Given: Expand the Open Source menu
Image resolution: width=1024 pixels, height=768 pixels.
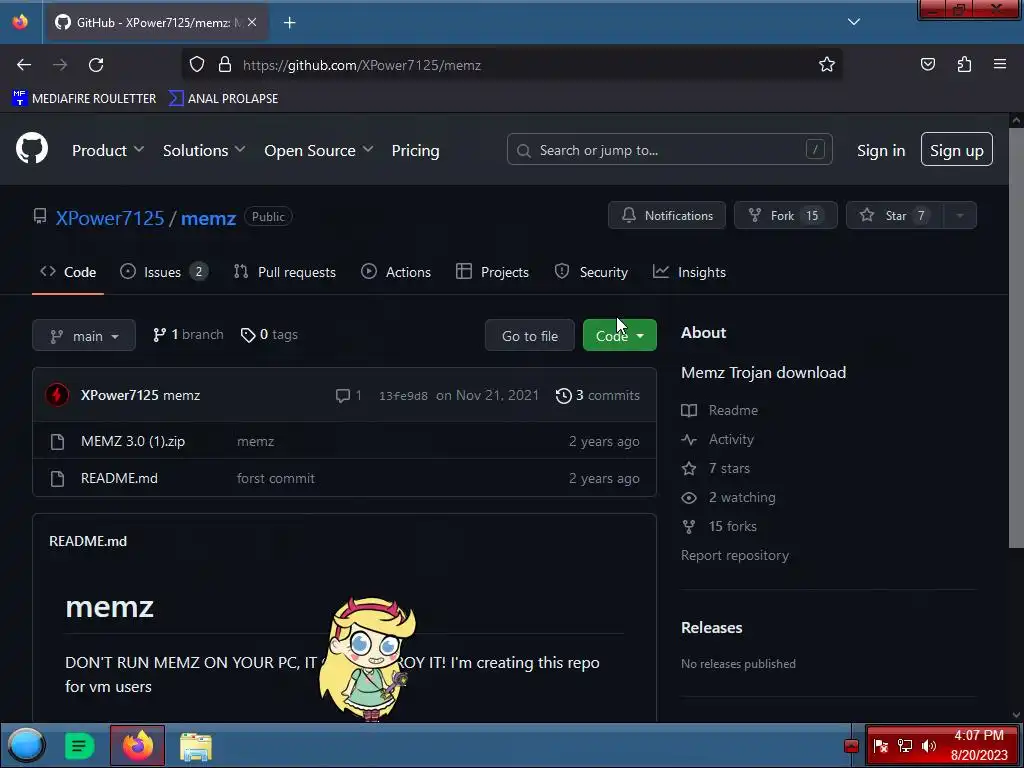Looking at the screenshot, I should [319, 150].
